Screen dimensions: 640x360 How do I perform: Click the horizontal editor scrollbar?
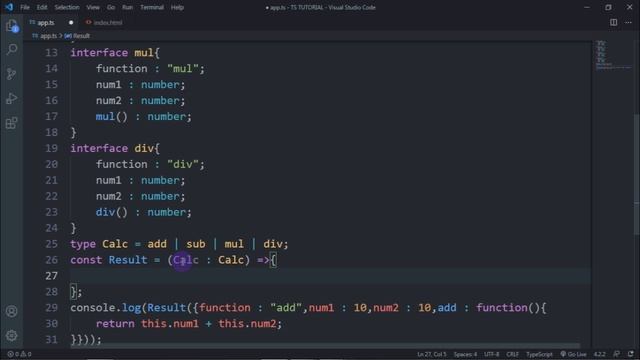tap(325, 346)
